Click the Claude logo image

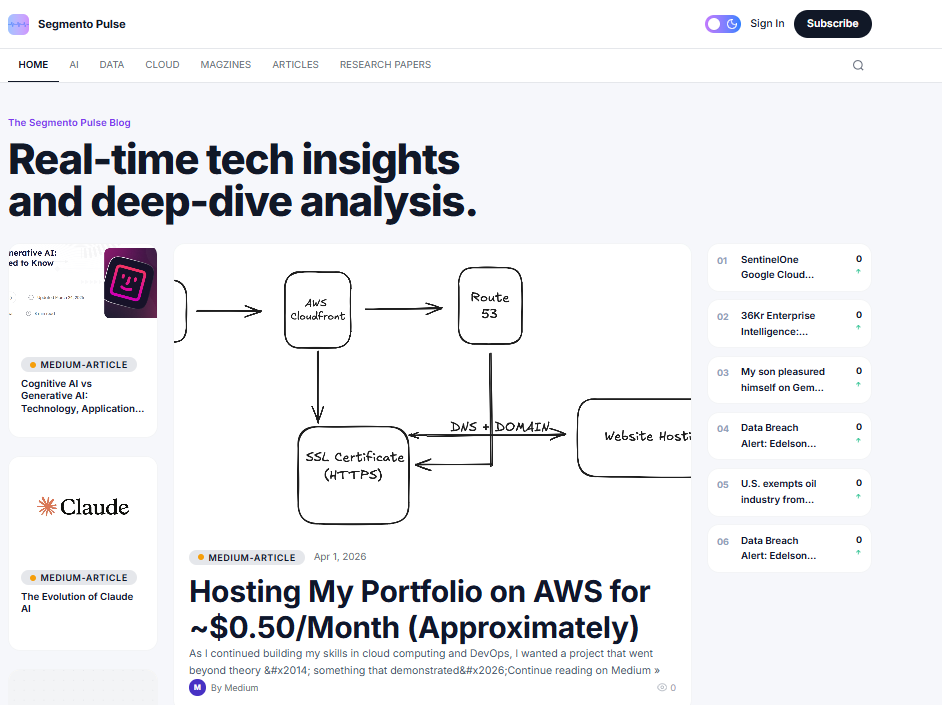83,507
